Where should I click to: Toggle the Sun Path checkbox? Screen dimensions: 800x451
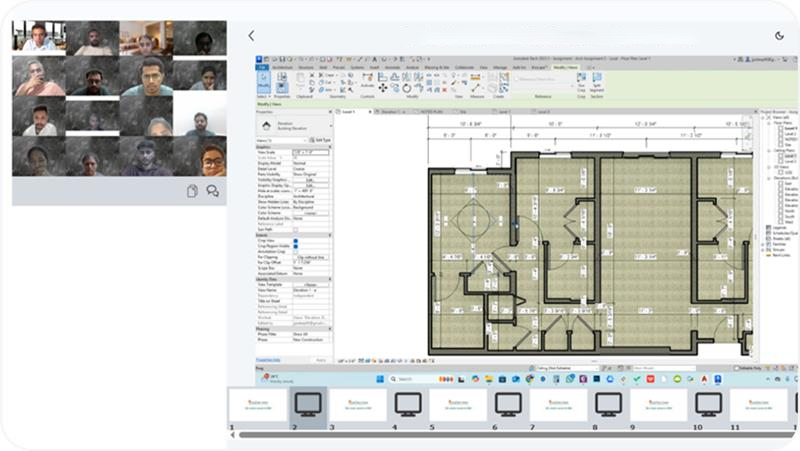click(x=295, y=230)
